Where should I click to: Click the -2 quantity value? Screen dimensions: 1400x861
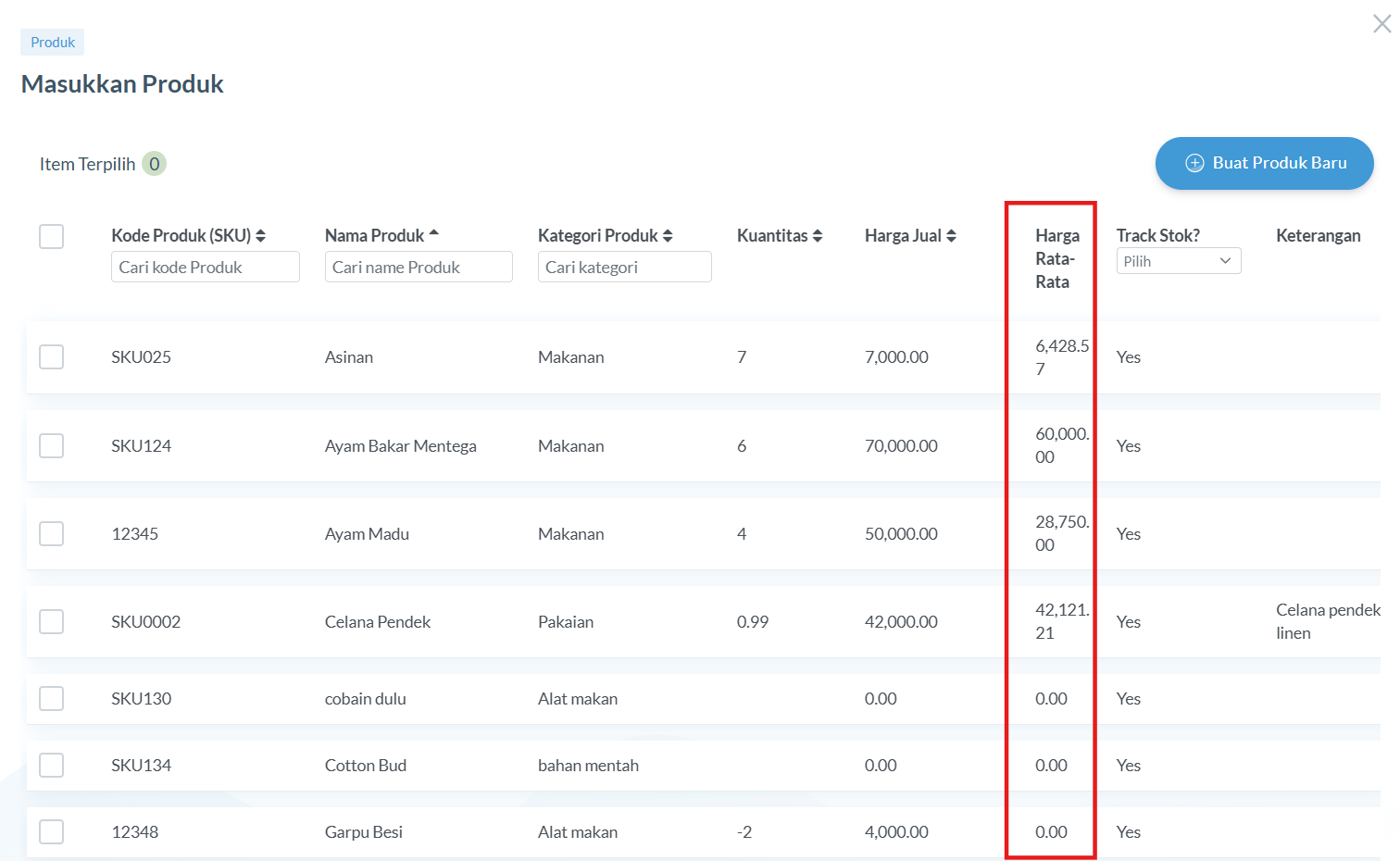click(744, 832)
